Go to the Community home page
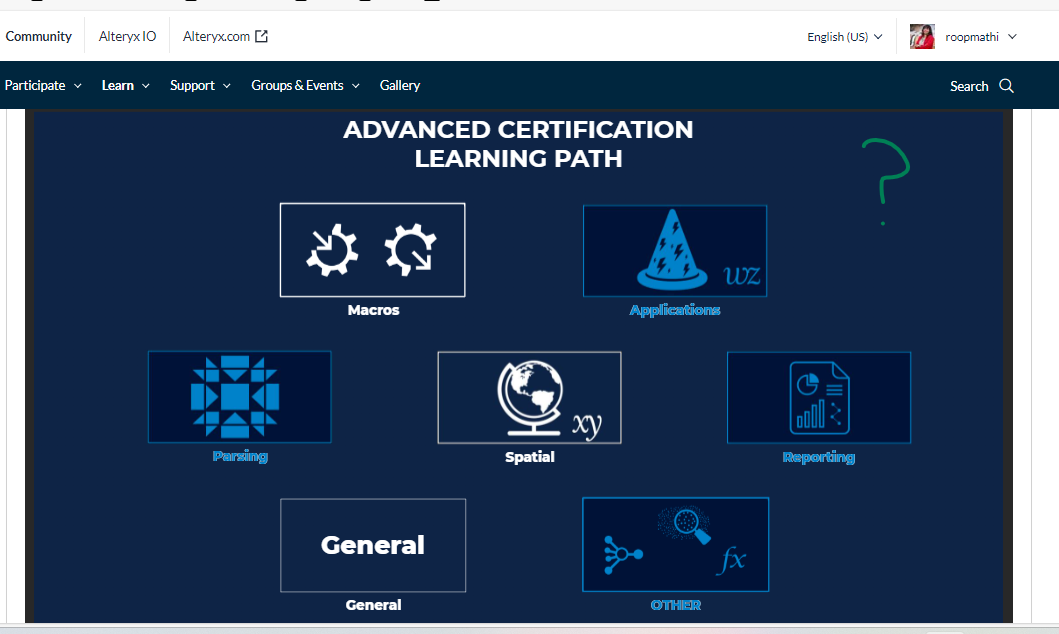The height and width of the screenshot is (634, 1059). point(38,35)
